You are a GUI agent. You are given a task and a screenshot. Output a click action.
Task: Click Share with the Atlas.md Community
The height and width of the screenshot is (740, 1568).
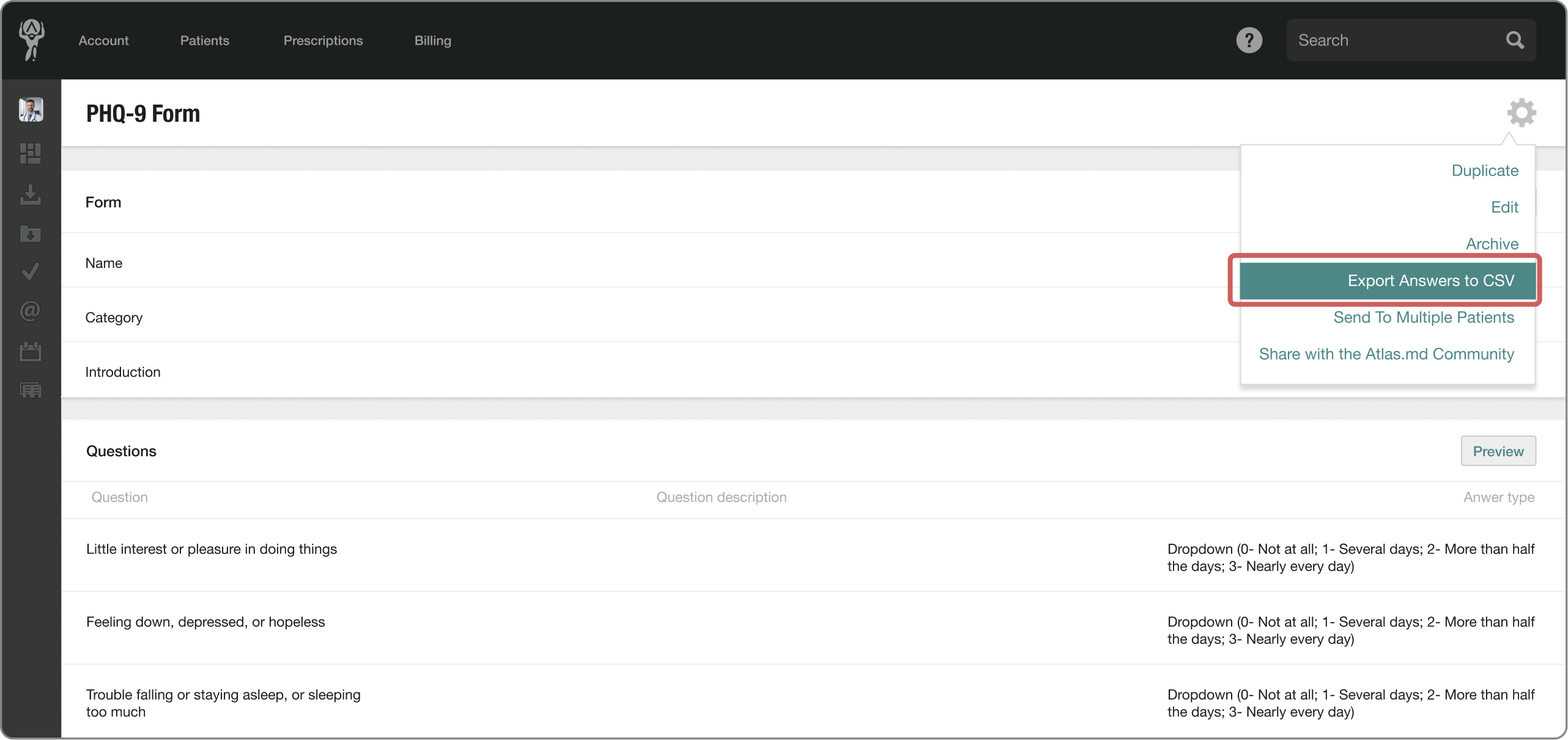click(1386, 354)
